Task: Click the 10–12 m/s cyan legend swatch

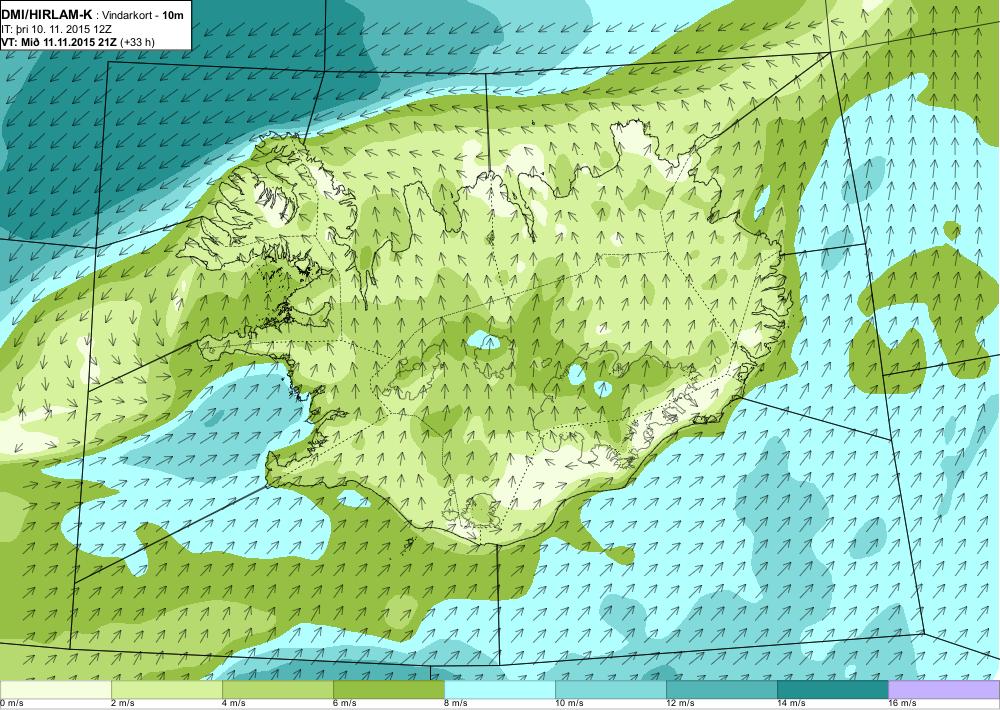Action: point(611,689)
